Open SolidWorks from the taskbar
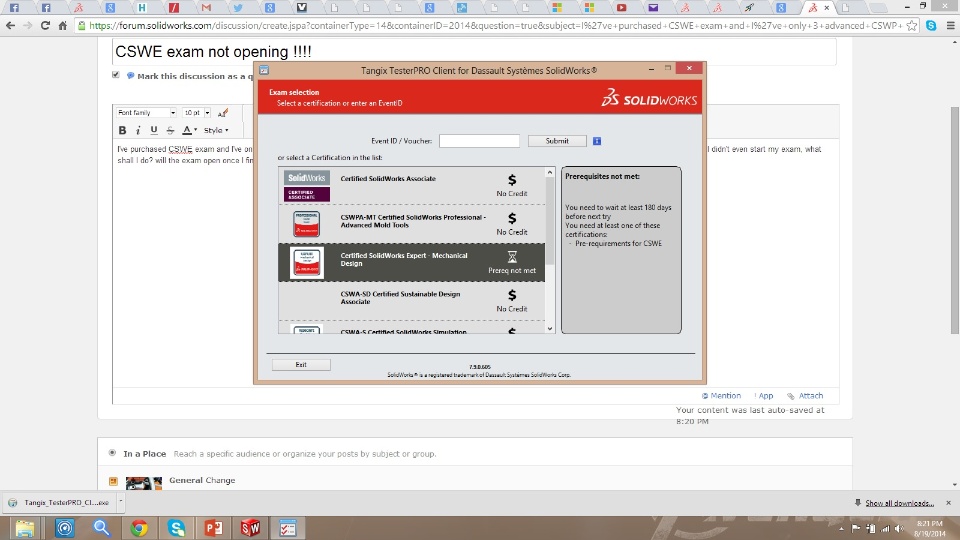 (x=250, y=528)
